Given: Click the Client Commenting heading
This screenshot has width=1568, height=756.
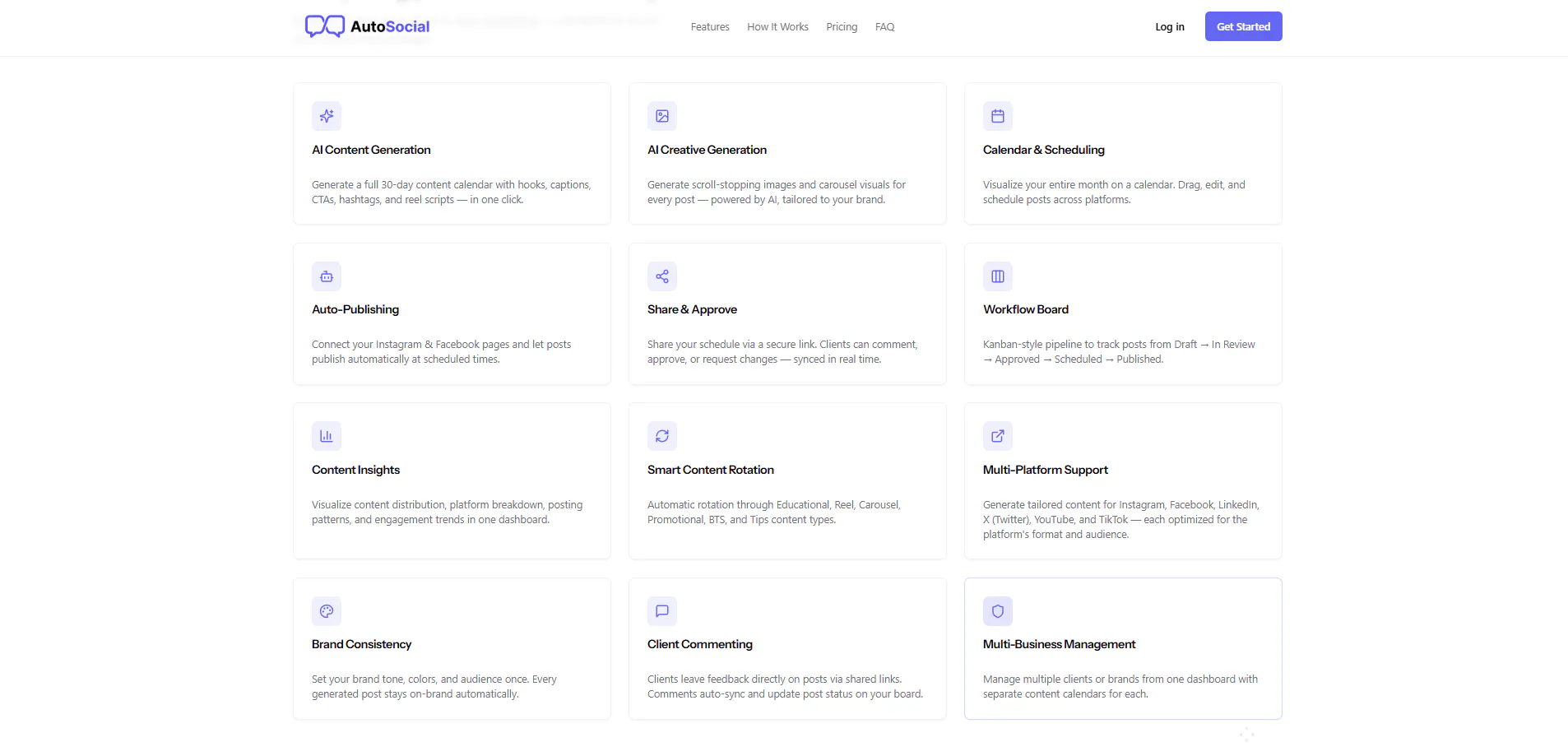Looking at the screenshot, I should [x=699, y=644].
